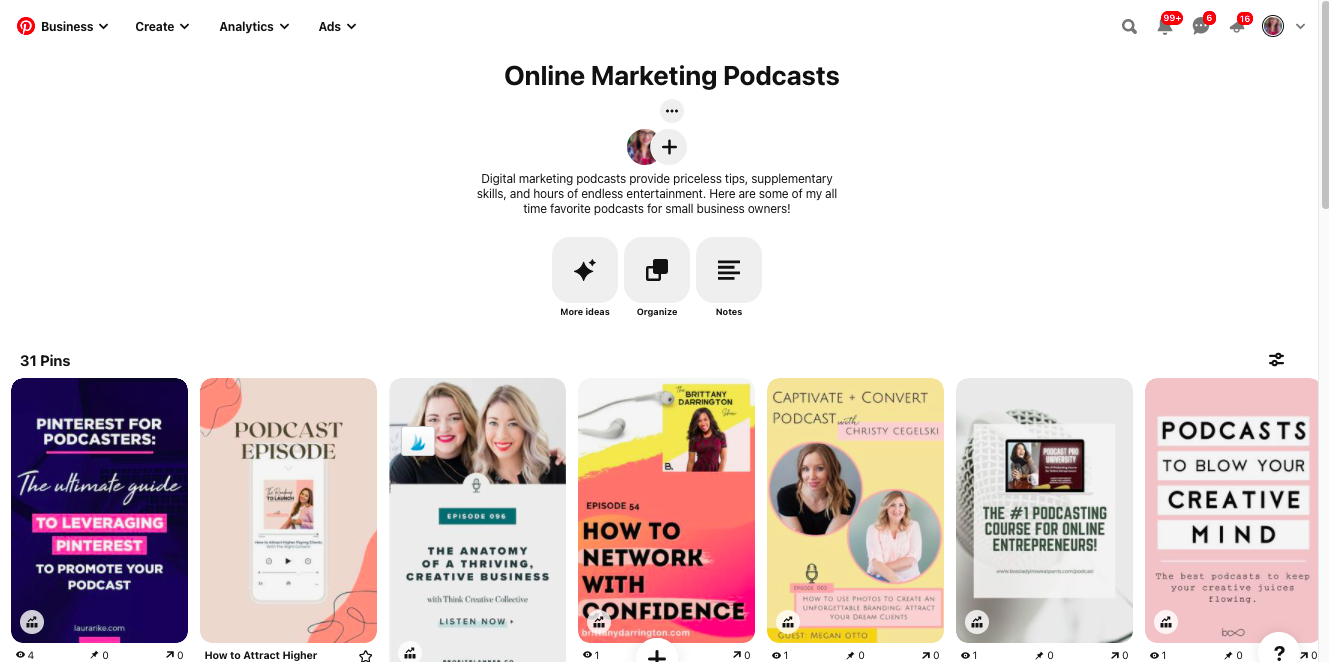
Task: Open Anatomy of a Thriving Creative Business pin
Action: (x=477, y=520)
